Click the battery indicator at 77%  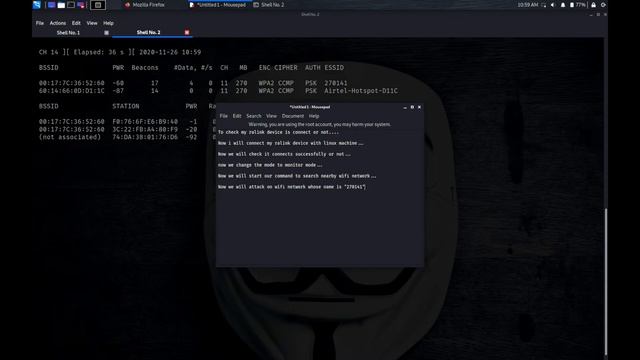tap(578, 5)
